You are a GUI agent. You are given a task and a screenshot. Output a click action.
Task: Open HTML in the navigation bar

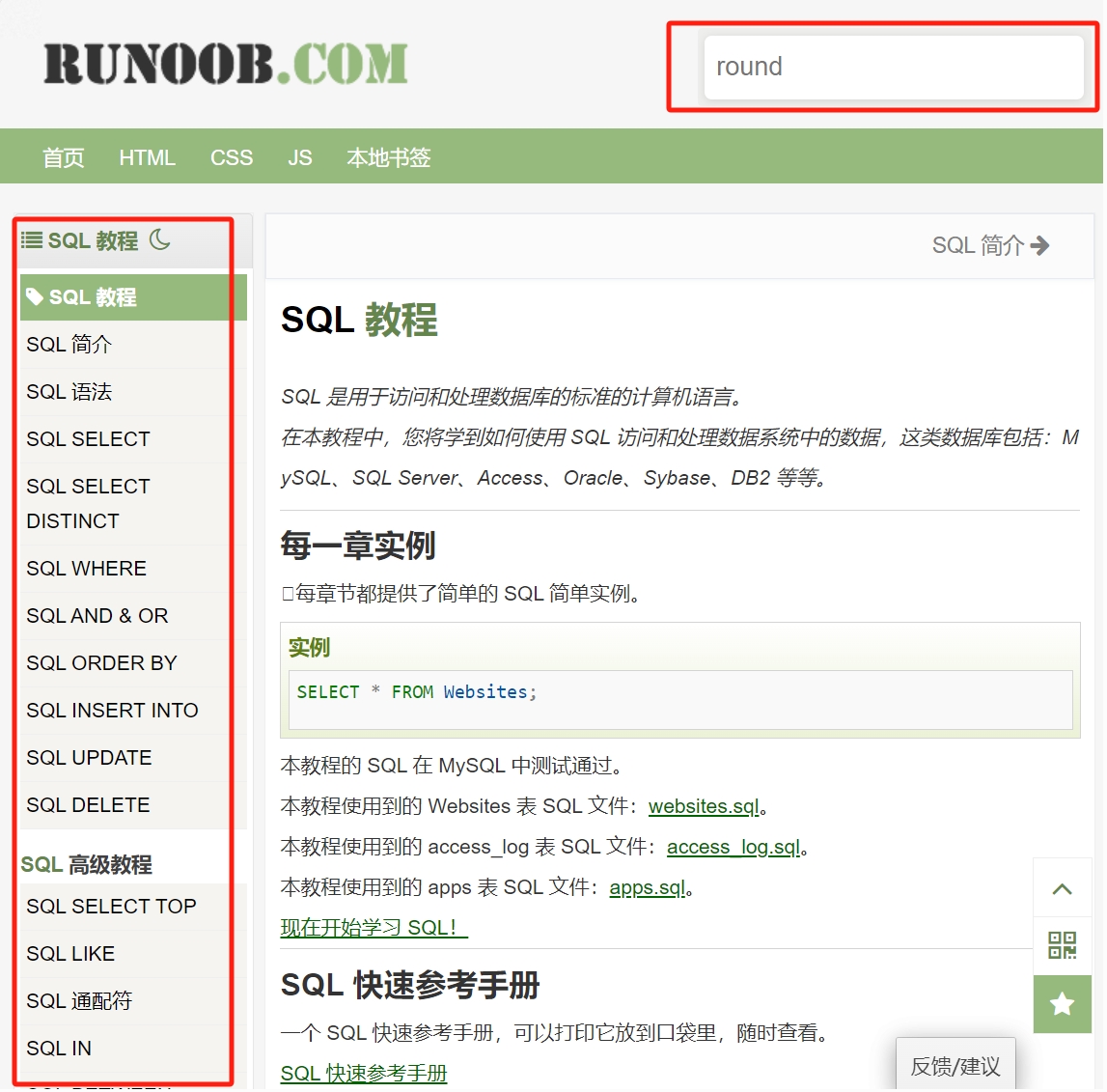pos(147,157)
